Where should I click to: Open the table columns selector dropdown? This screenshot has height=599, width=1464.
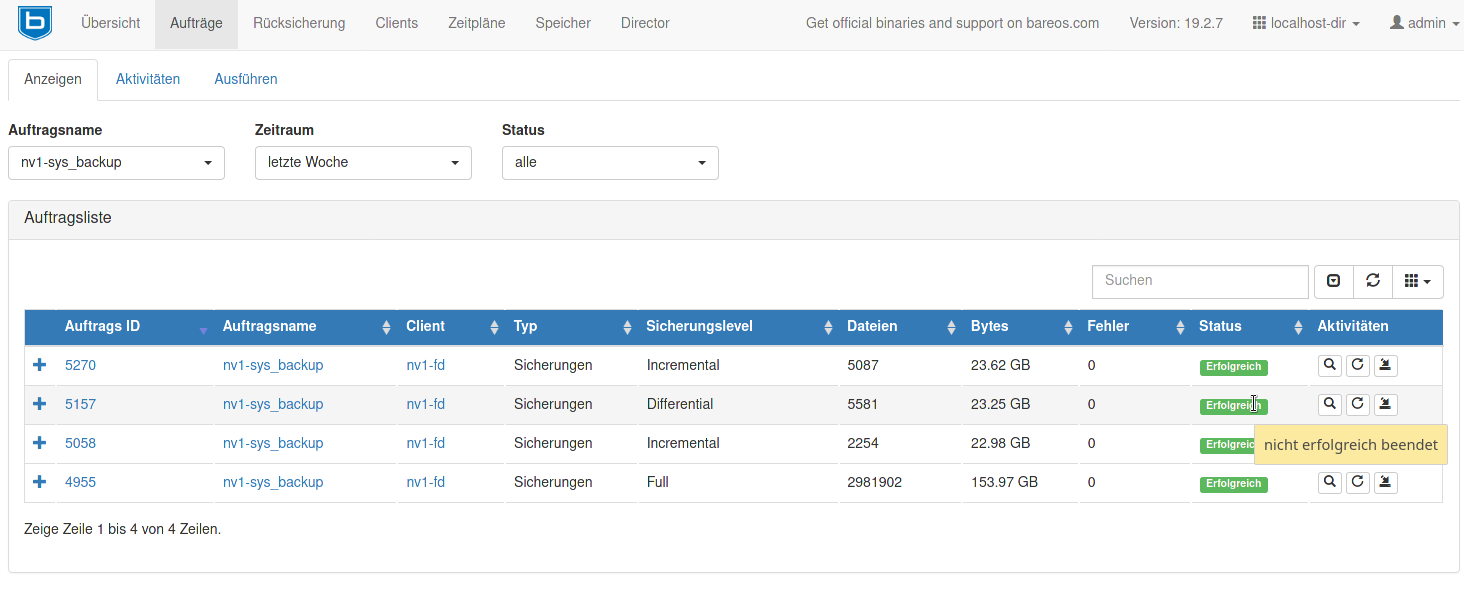(1417, 282)
